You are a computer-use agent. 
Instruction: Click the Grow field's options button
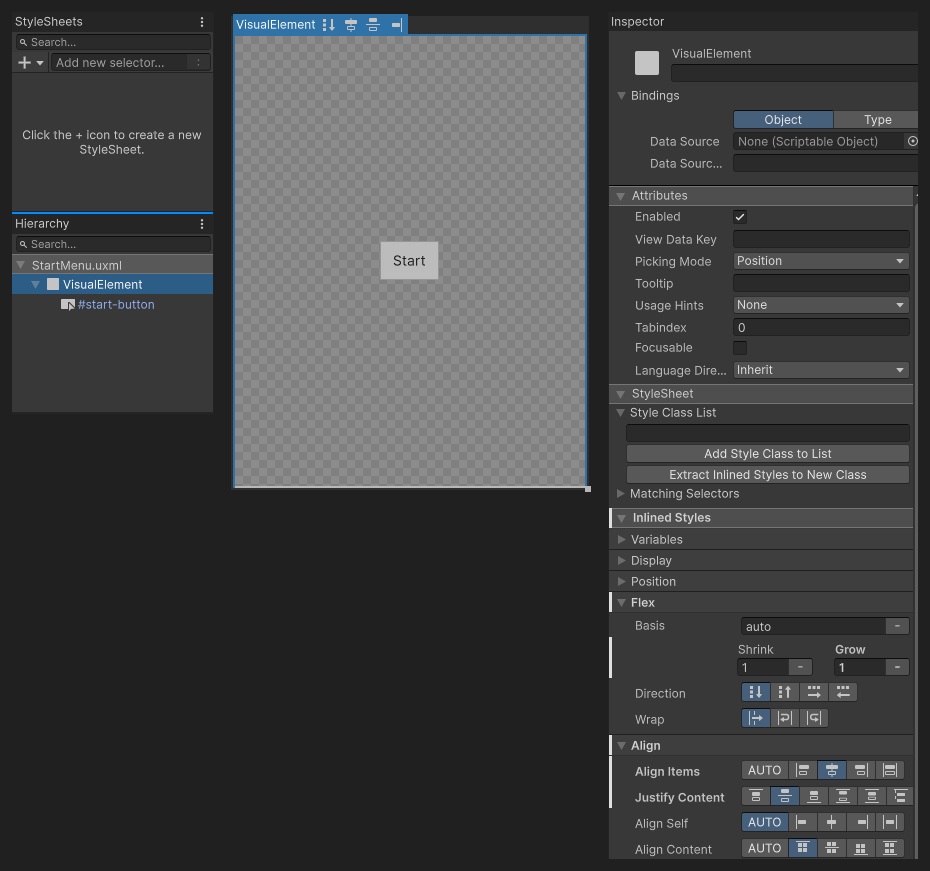click(897, 668)
